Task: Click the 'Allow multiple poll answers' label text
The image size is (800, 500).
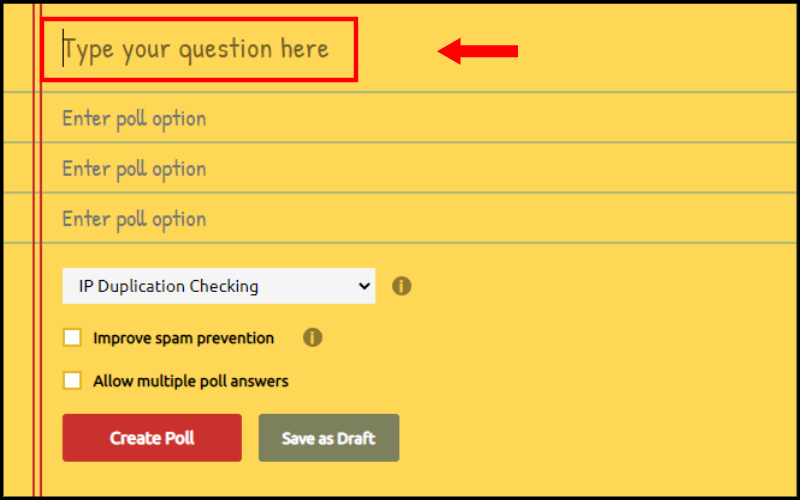Action: pos(191,381)
